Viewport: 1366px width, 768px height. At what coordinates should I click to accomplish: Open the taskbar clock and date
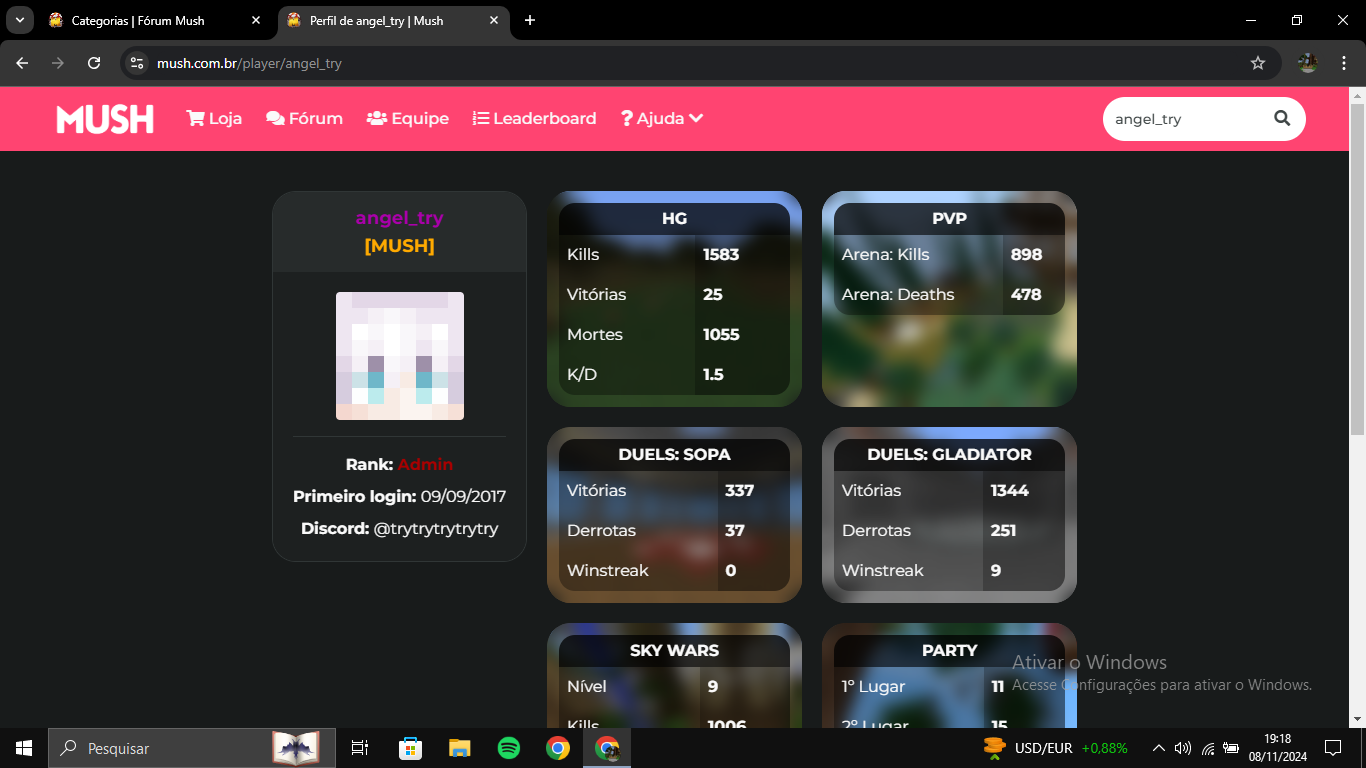[x=1276, y=748]
